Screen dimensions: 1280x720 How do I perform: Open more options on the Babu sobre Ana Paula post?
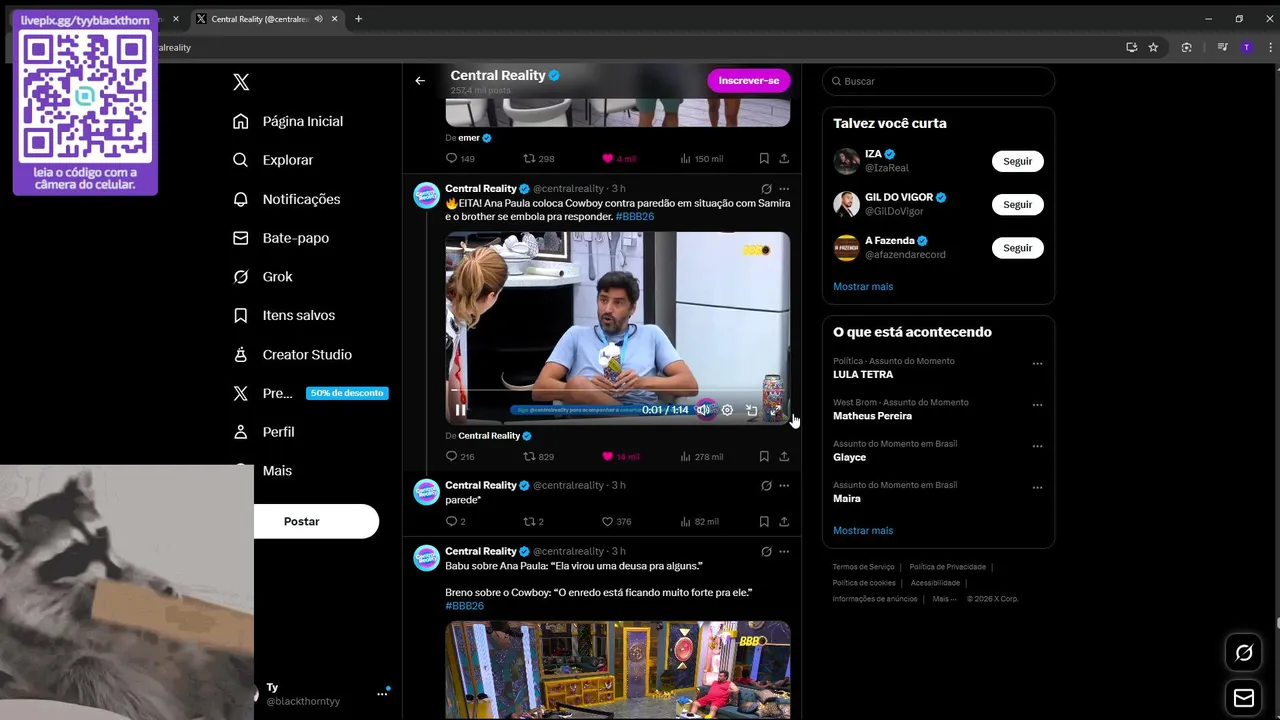[784, 551]
